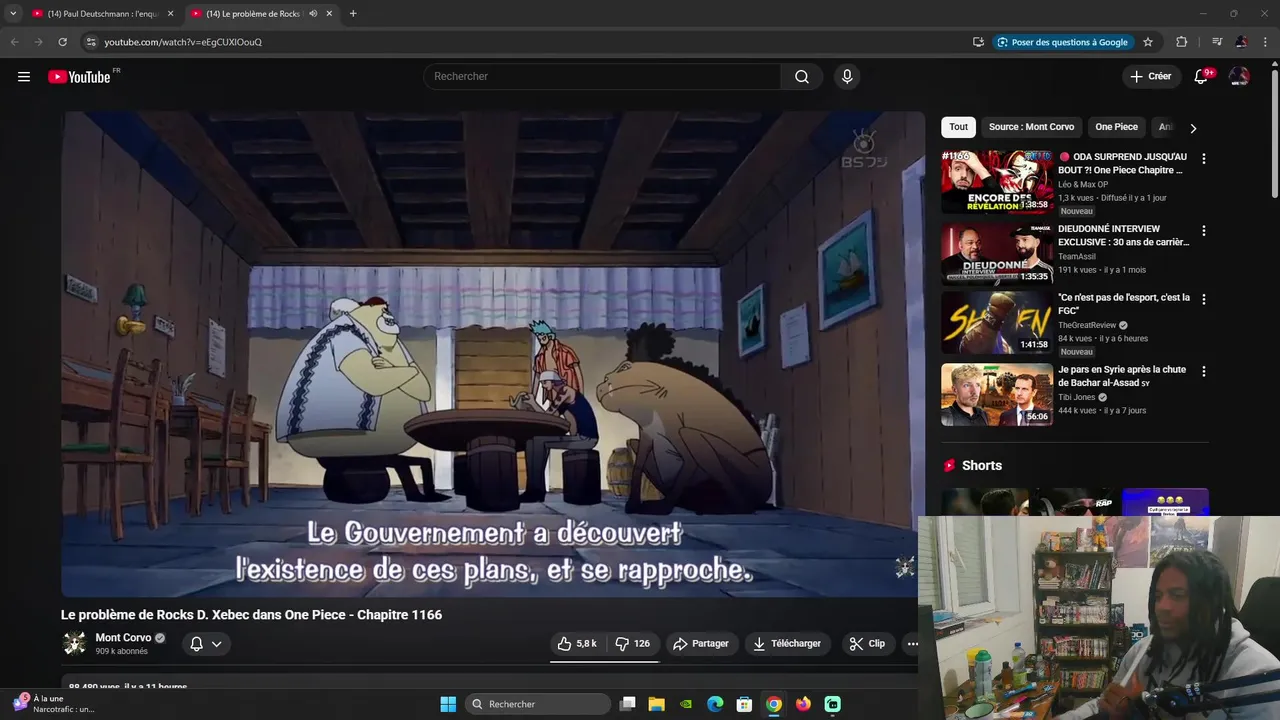Open ODA SURPREND JUSQU'AU BOUT video title

pos(1123,164)
